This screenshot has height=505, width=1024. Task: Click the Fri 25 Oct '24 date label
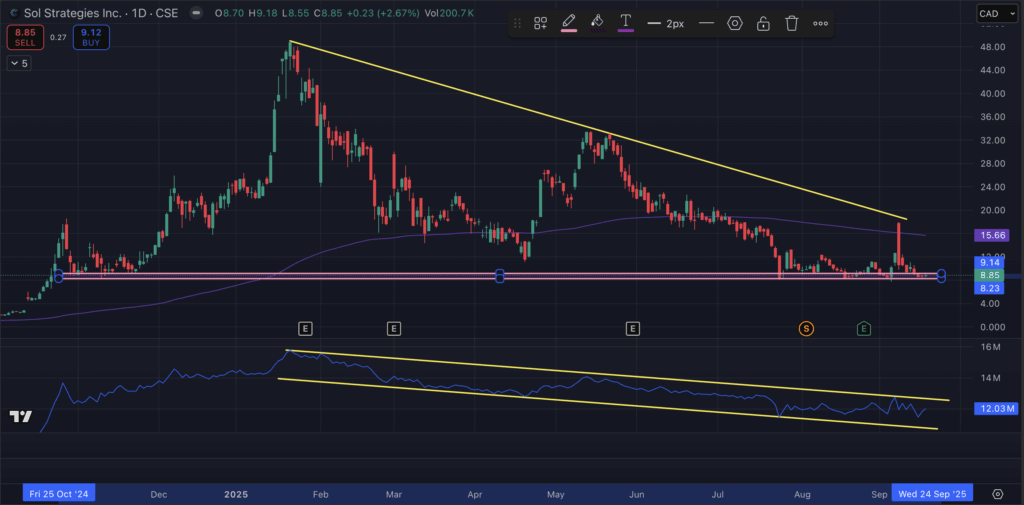point(59,493)
